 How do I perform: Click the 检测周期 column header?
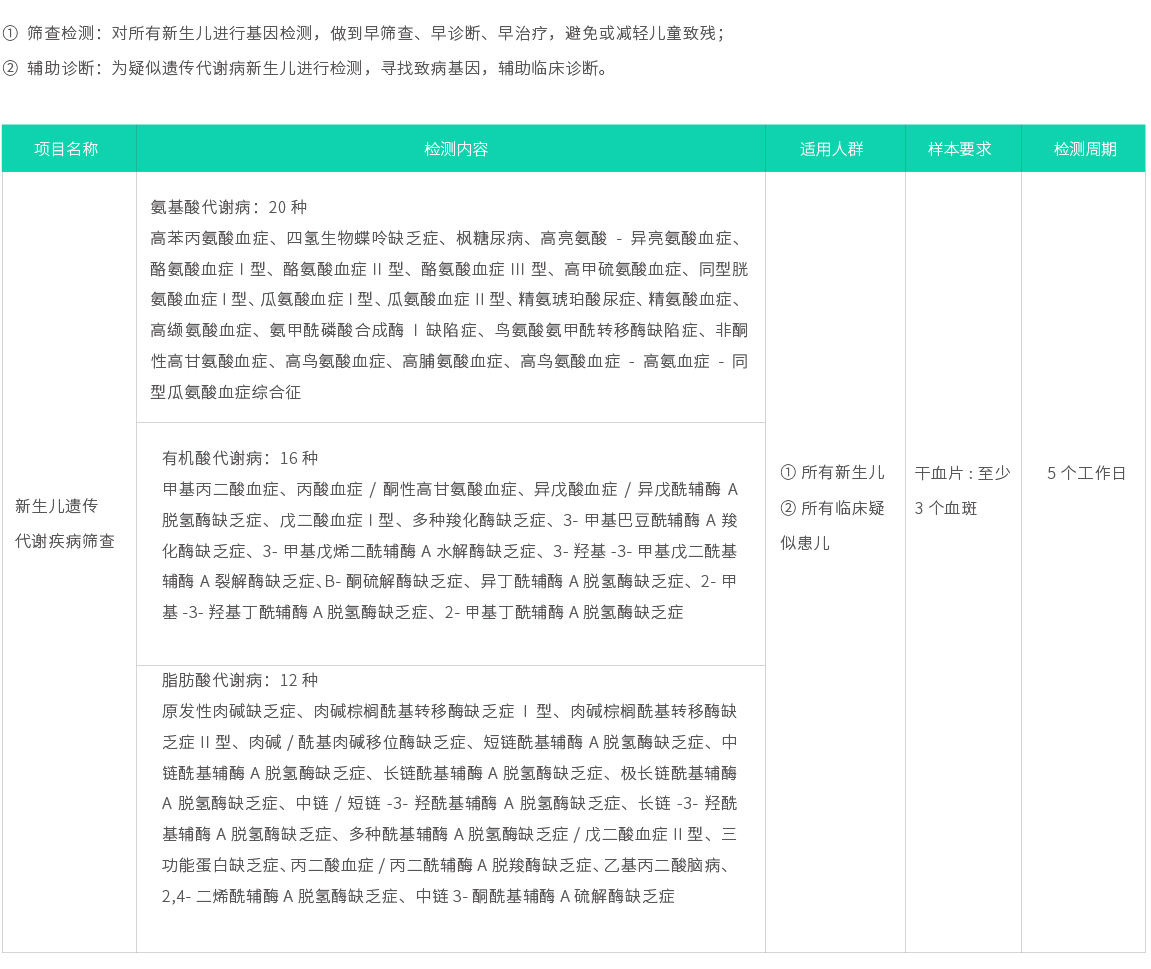click(x=1085, y=147)
